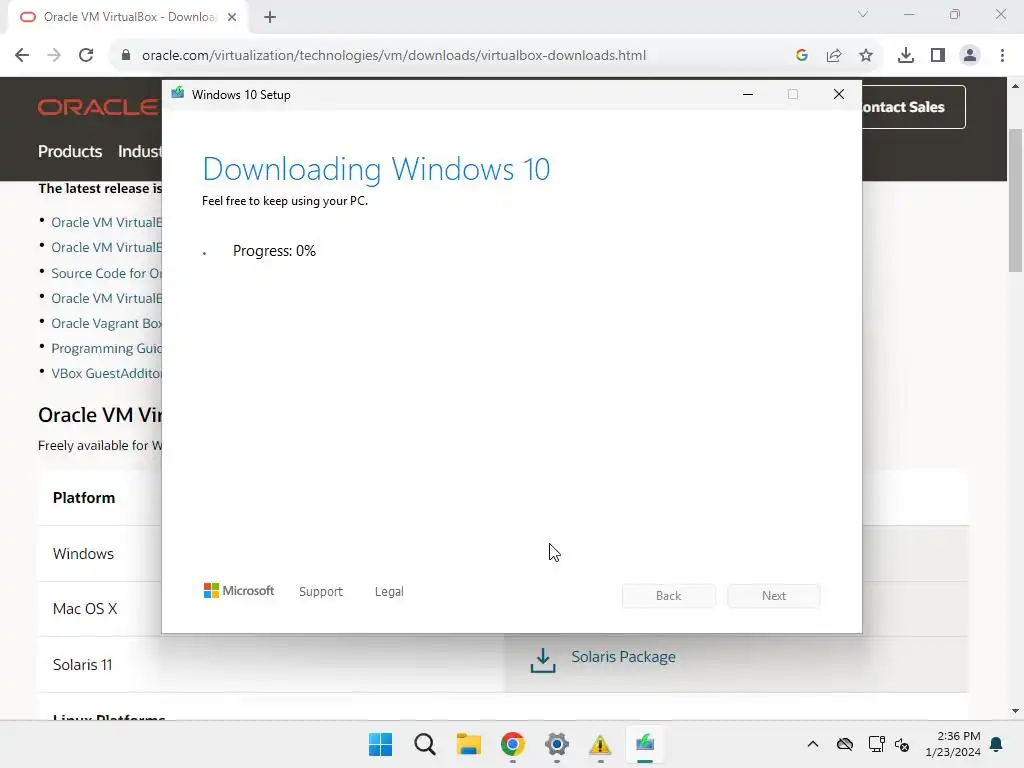The width and height of the screenshot is (1024, 768).
Task: Click Microsoft logo in Setup dialog
Action: 239,591
